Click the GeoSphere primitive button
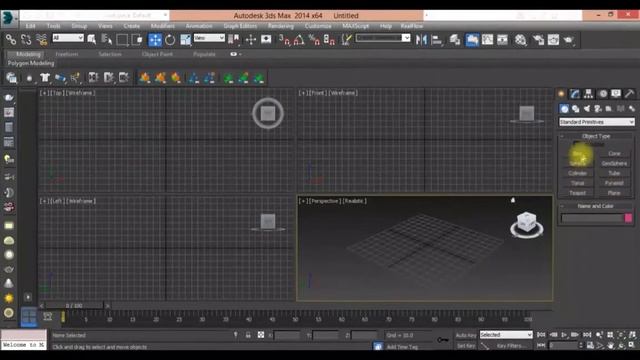Image resolution: width=640 pixels, height=360 pixels. coord(614,163)
